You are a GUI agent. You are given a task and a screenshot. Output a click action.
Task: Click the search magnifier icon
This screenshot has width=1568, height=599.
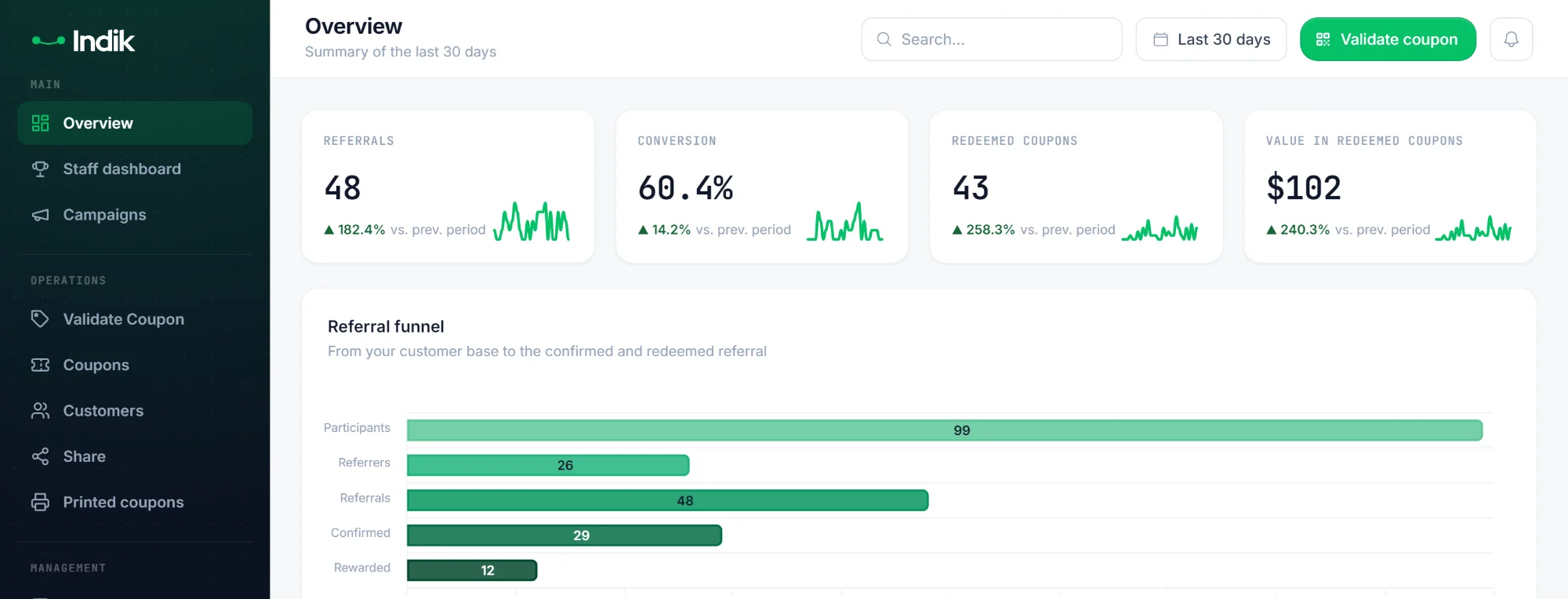tap(884, 39)
